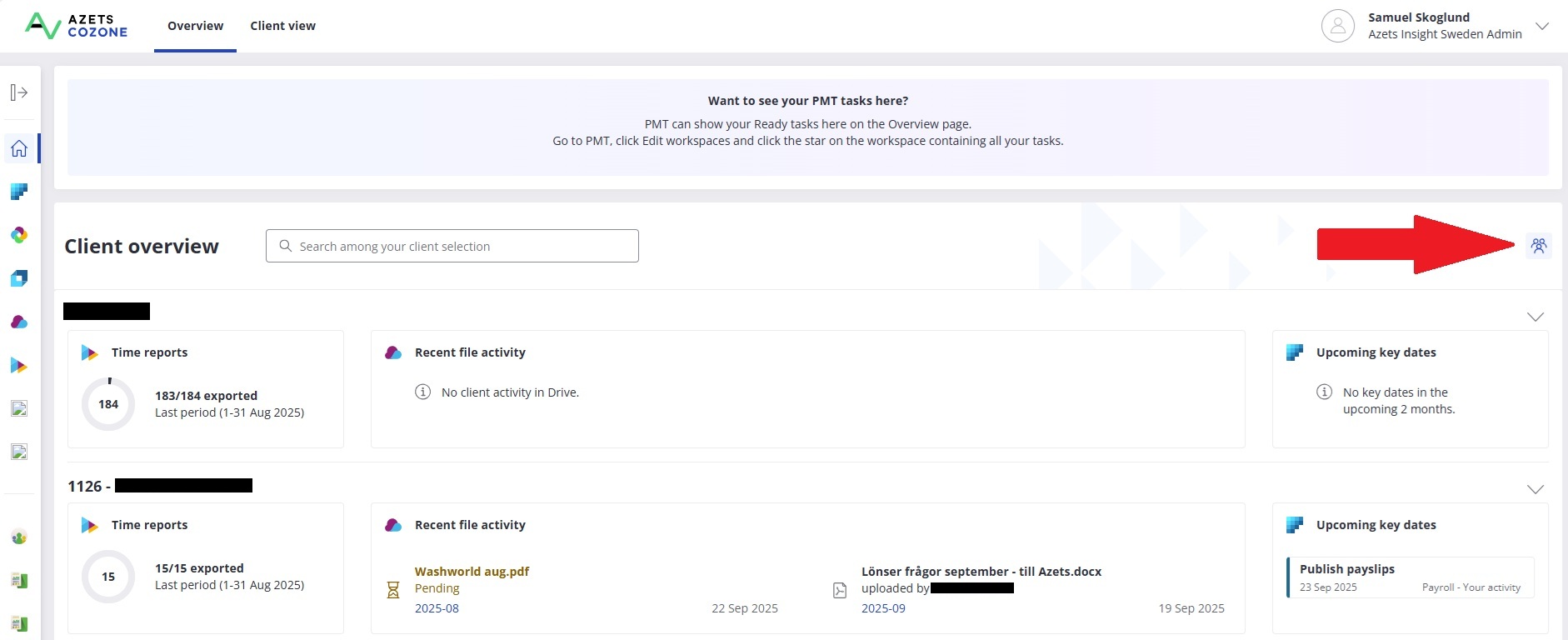Image resolution: width=1568 pixels, height=640 pixels.
Task: Open the Samuel Skoglund account dropdown chevron
Action: click(x=1542, y=26)
